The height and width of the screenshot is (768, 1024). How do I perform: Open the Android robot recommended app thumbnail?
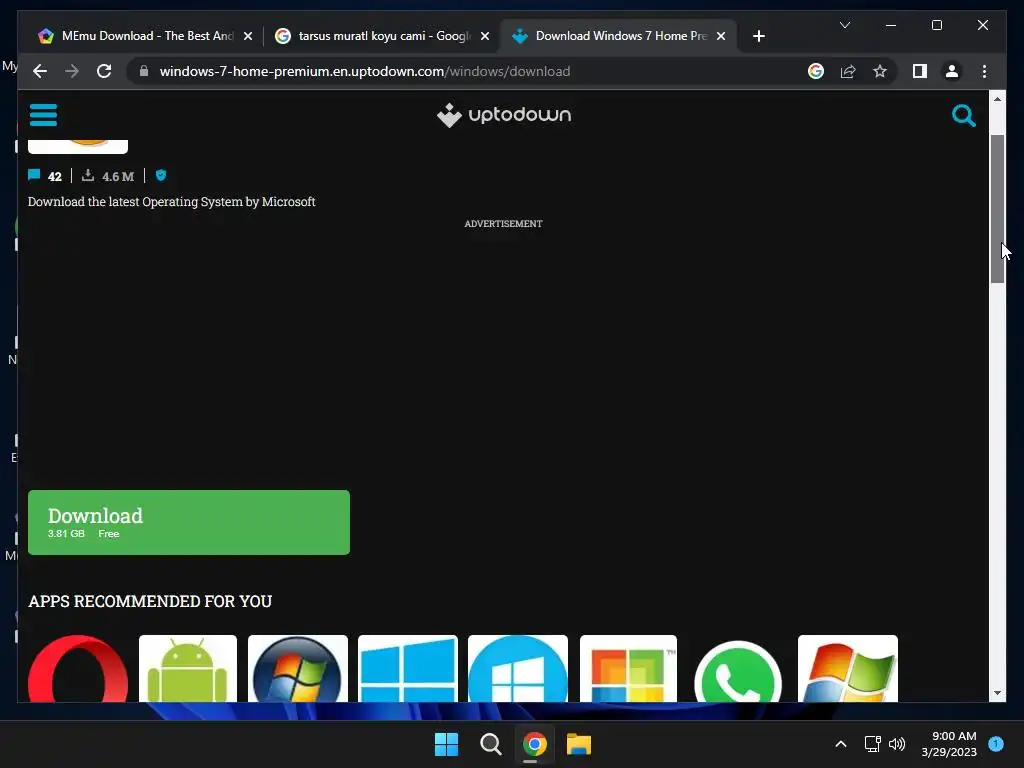[188, 669]
